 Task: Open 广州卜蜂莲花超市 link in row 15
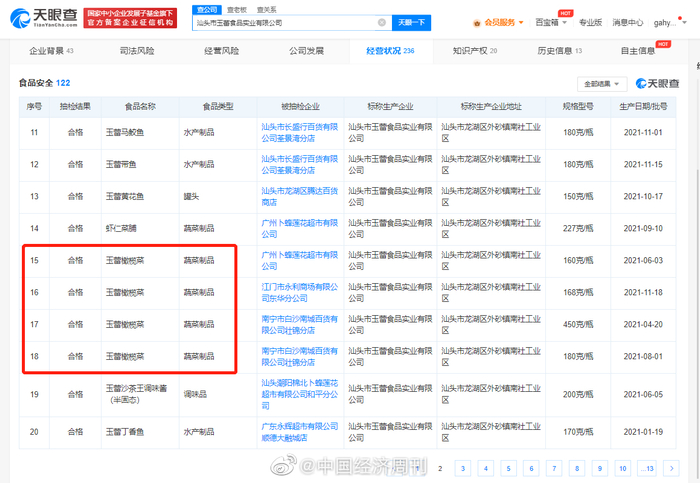(x=300, y=261)
